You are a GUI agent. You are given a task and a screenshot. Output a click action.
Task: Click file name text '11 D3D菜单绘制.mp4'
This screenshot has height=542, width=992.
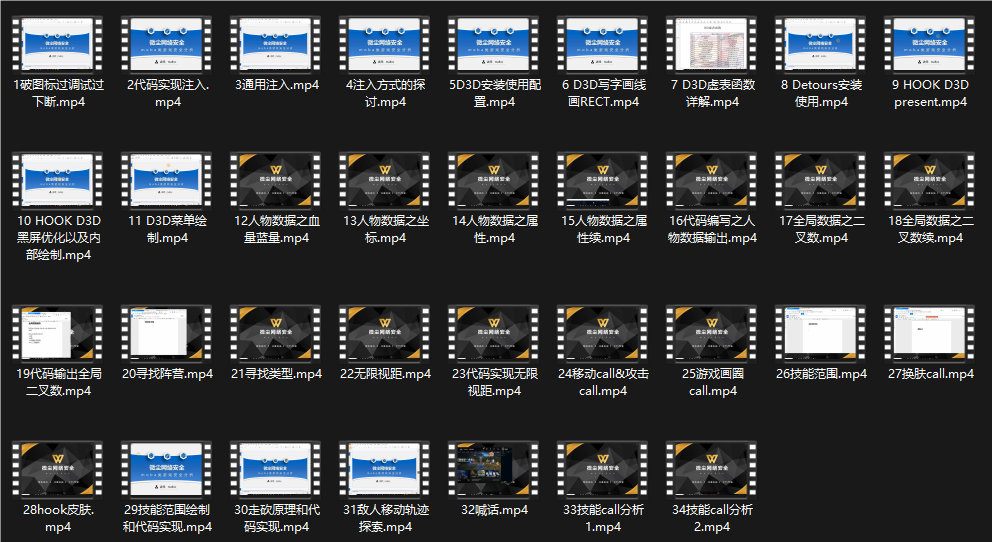pos(168,230)
